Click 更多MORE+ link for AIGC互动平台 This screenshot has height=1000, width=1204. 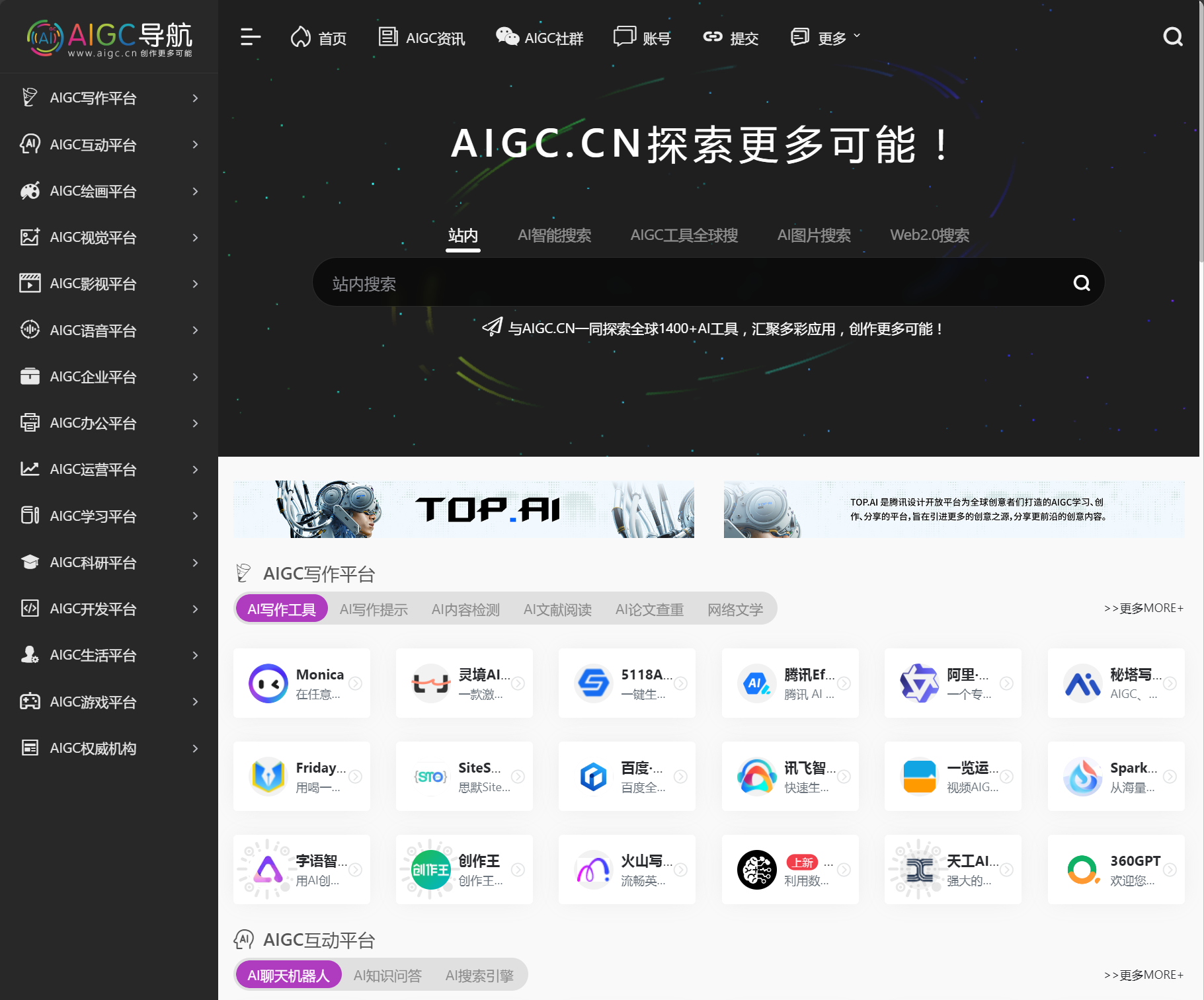click(1143, 975)
